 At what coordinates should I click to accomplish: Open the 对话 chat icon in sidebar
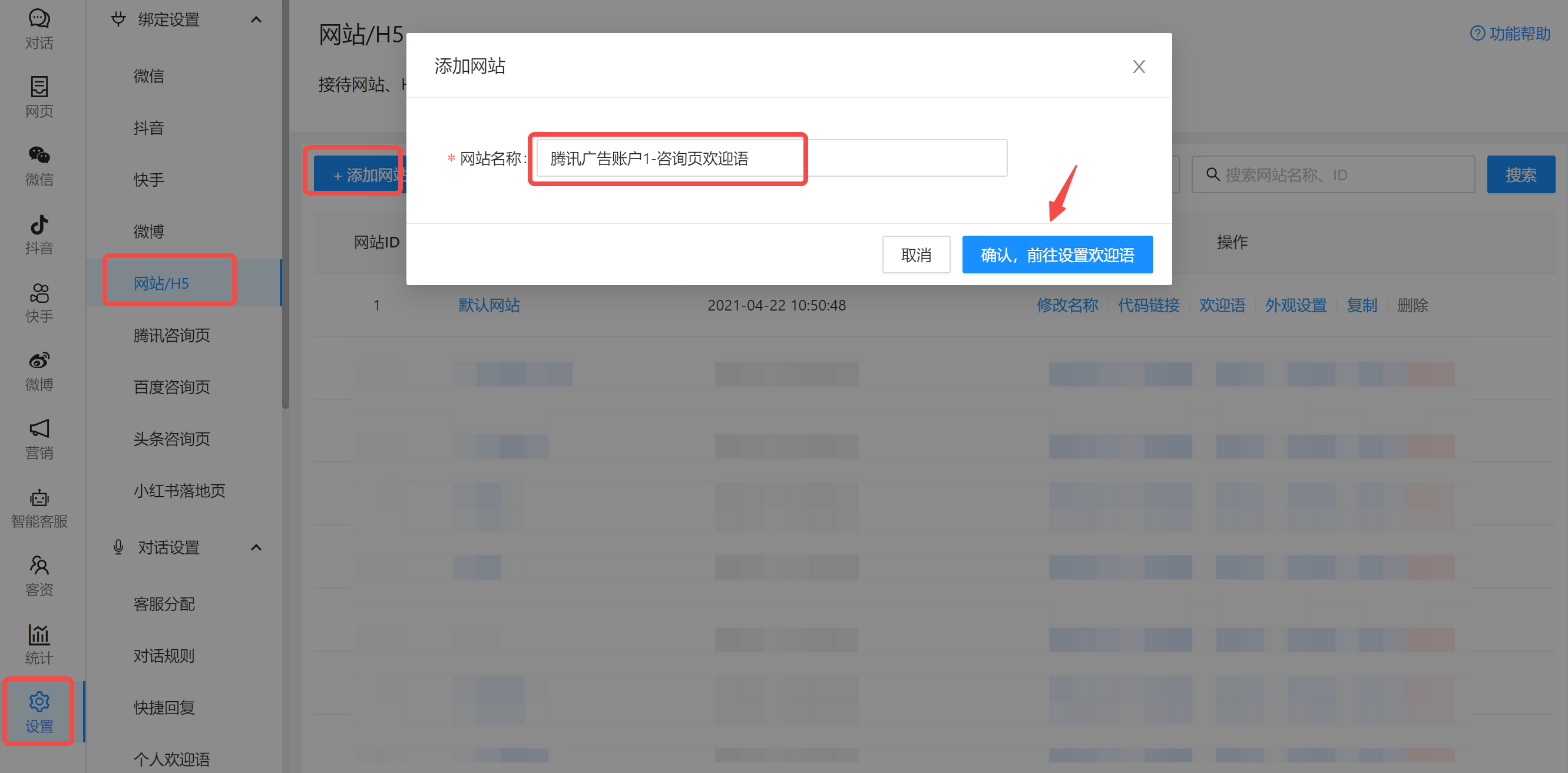point(39,28)
